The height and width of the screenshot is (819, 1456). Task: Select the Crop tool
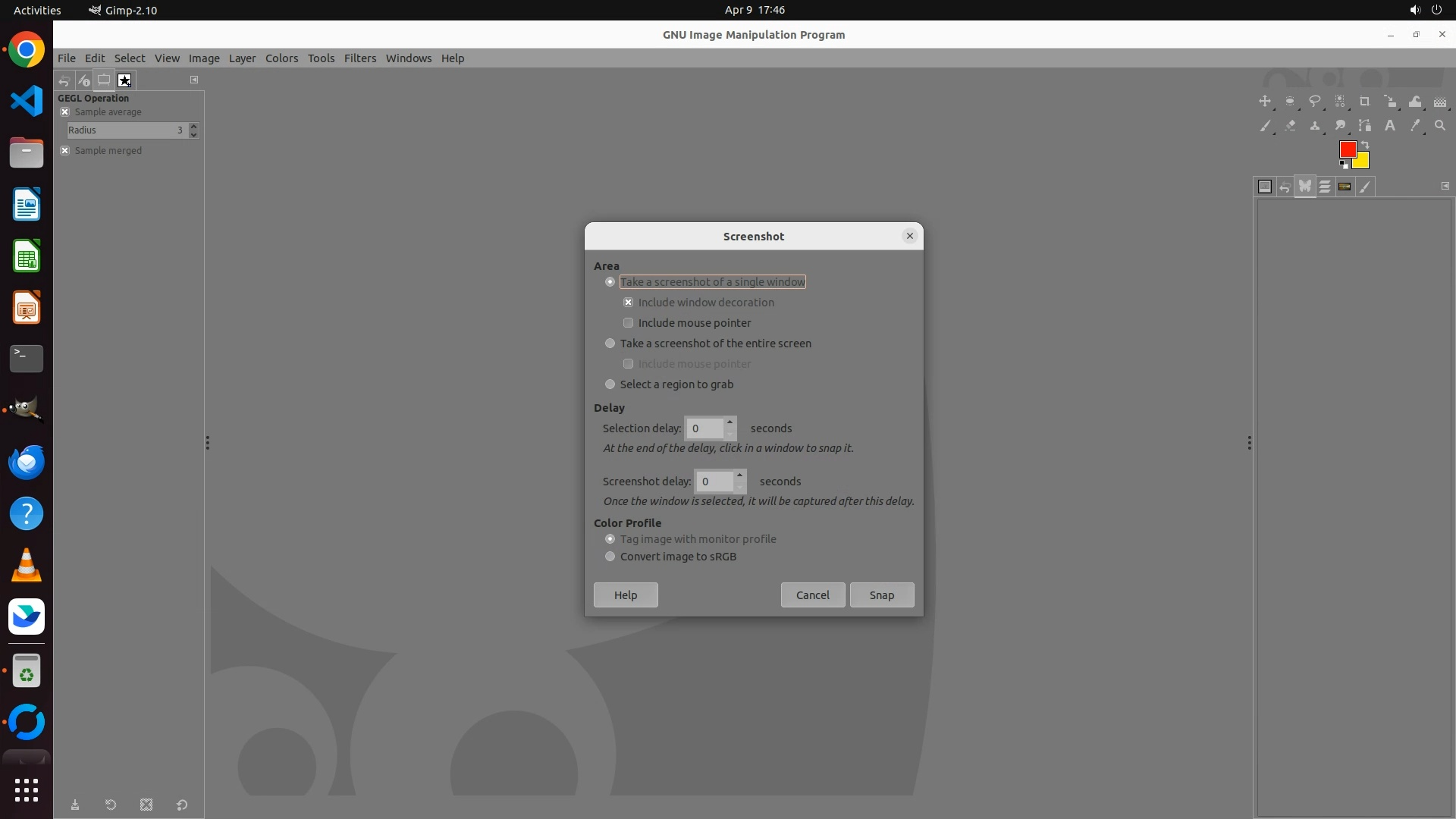point(1365,102)
